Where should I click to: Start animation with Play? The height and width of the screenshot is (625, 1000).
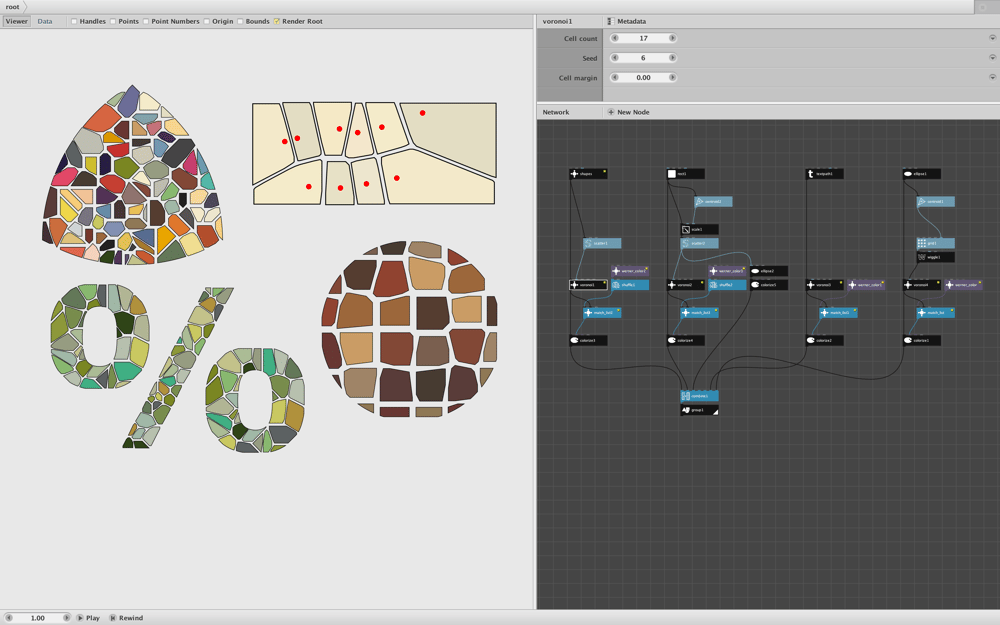[x=89, y=618]
